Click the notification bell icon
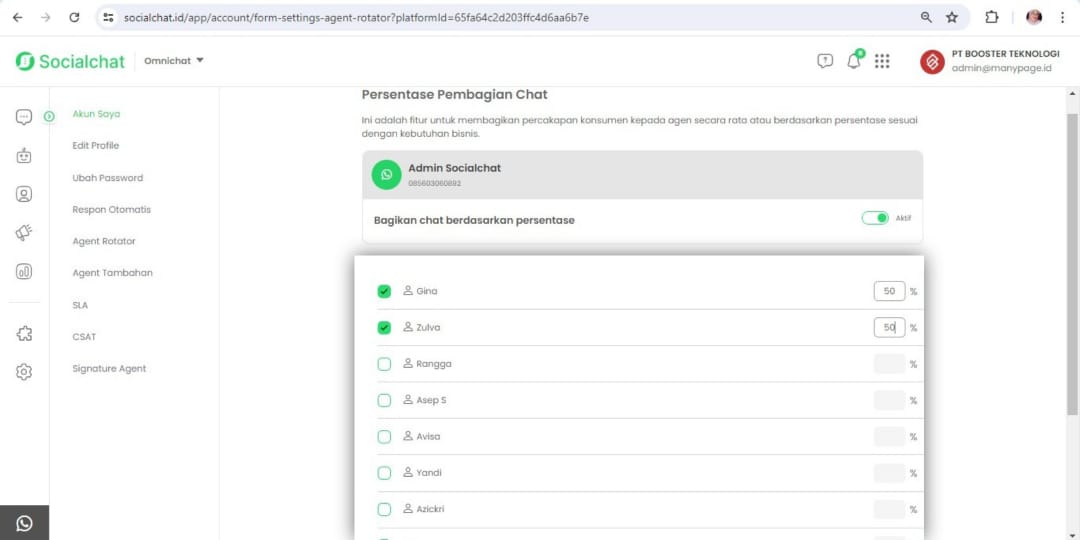Image resolution: width=1080 pixels, height=540 pixels. click(x=853, y=61)
